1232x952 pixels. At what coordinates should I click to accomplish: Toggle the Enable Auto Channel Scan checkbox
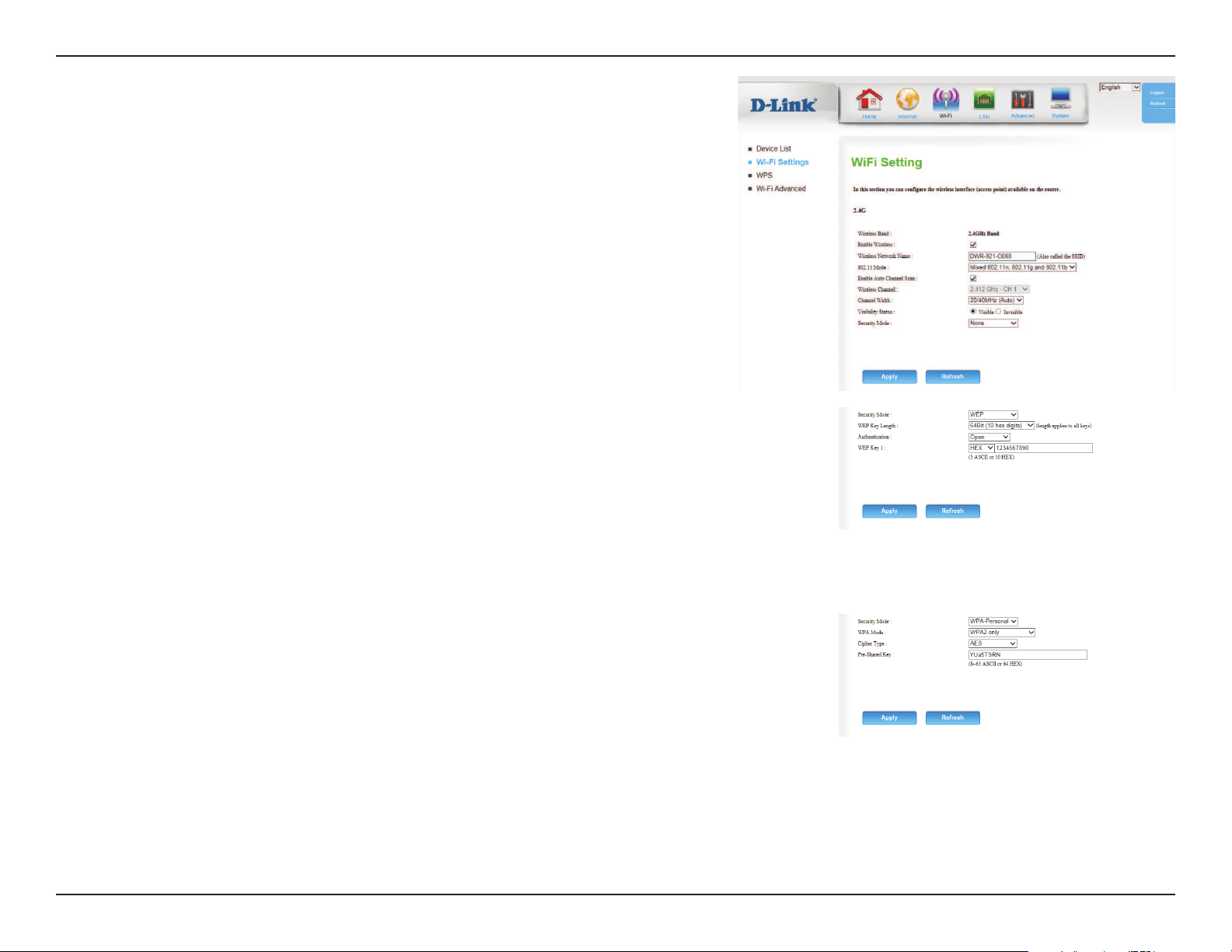click(972, 278)
